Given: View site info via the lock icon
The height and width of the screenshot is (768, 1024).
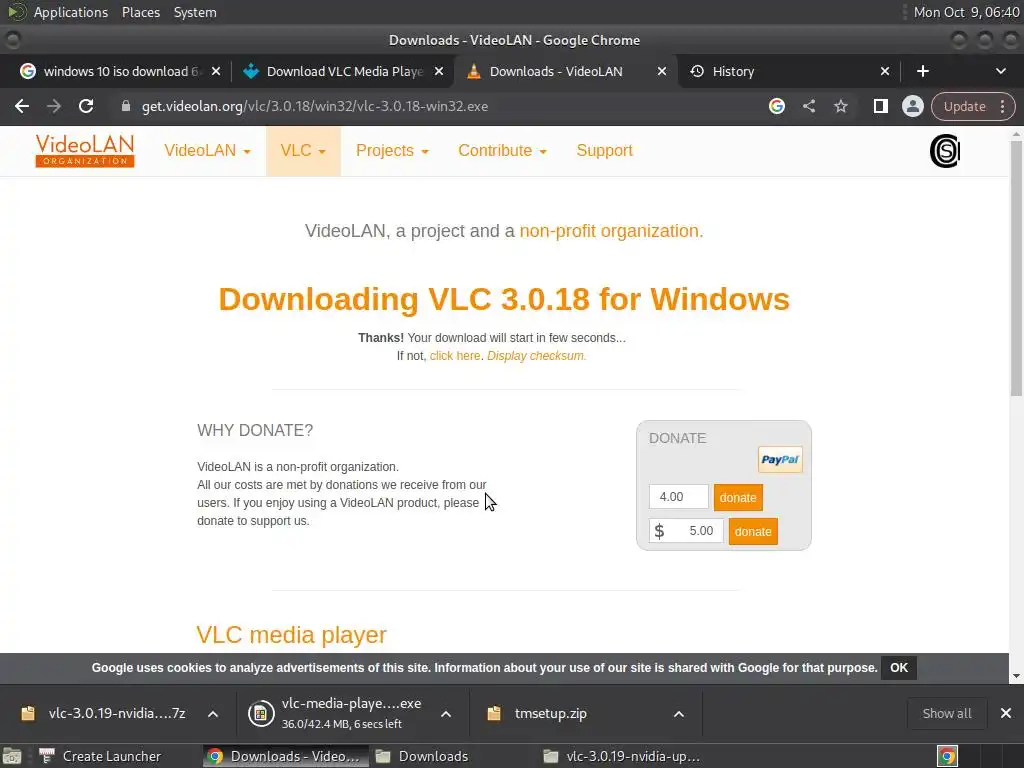Looking at the screenshot, I should [126, 106].
